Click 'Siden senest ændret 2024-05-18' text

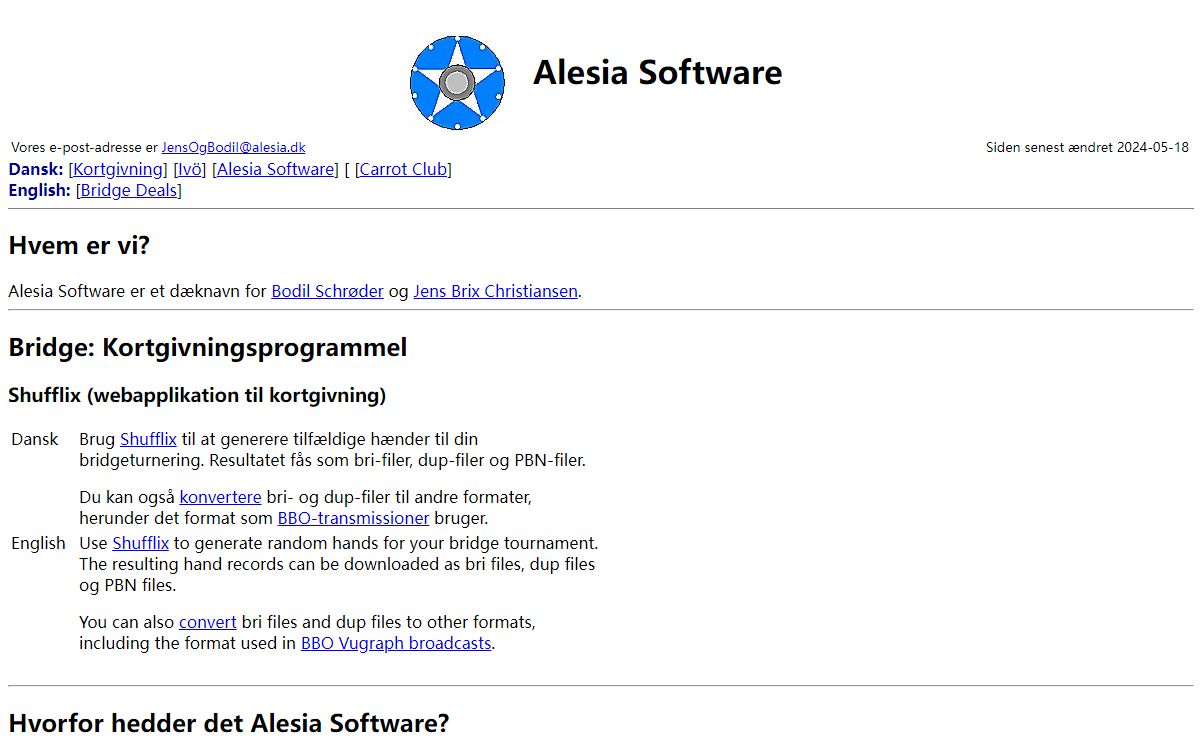click(1087, 147)
